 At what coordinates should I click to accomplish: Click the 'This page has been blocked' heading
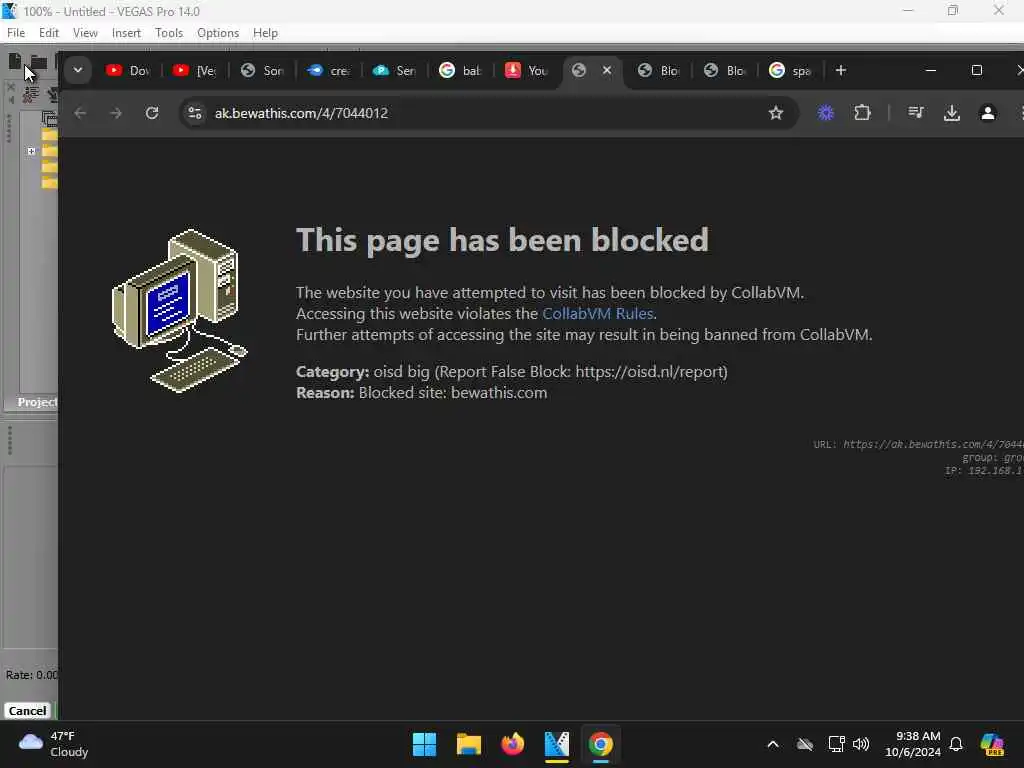tap(502, 240)
